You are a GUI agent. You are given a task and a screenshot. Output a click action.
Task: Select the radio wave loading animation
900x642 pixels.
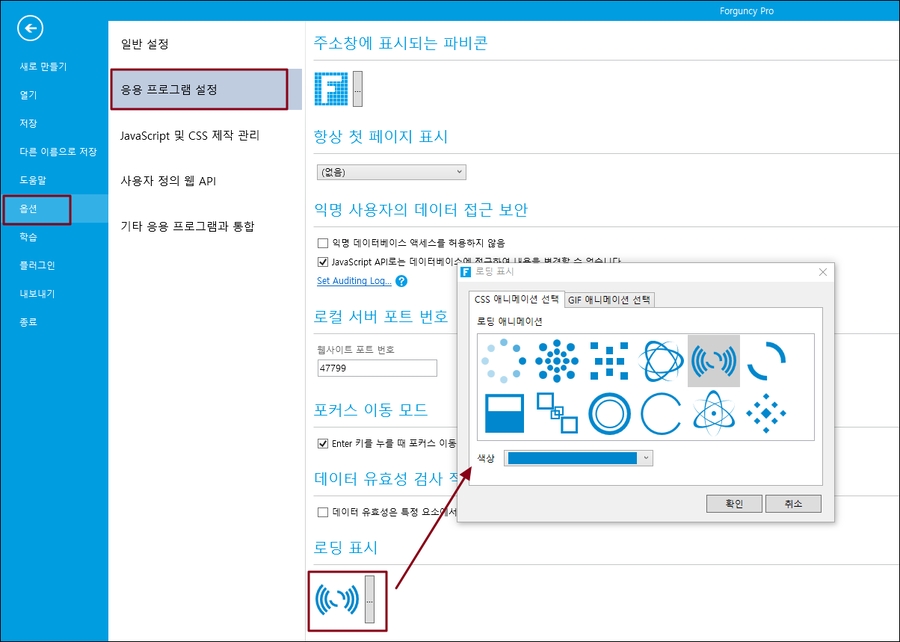(713, 361)
